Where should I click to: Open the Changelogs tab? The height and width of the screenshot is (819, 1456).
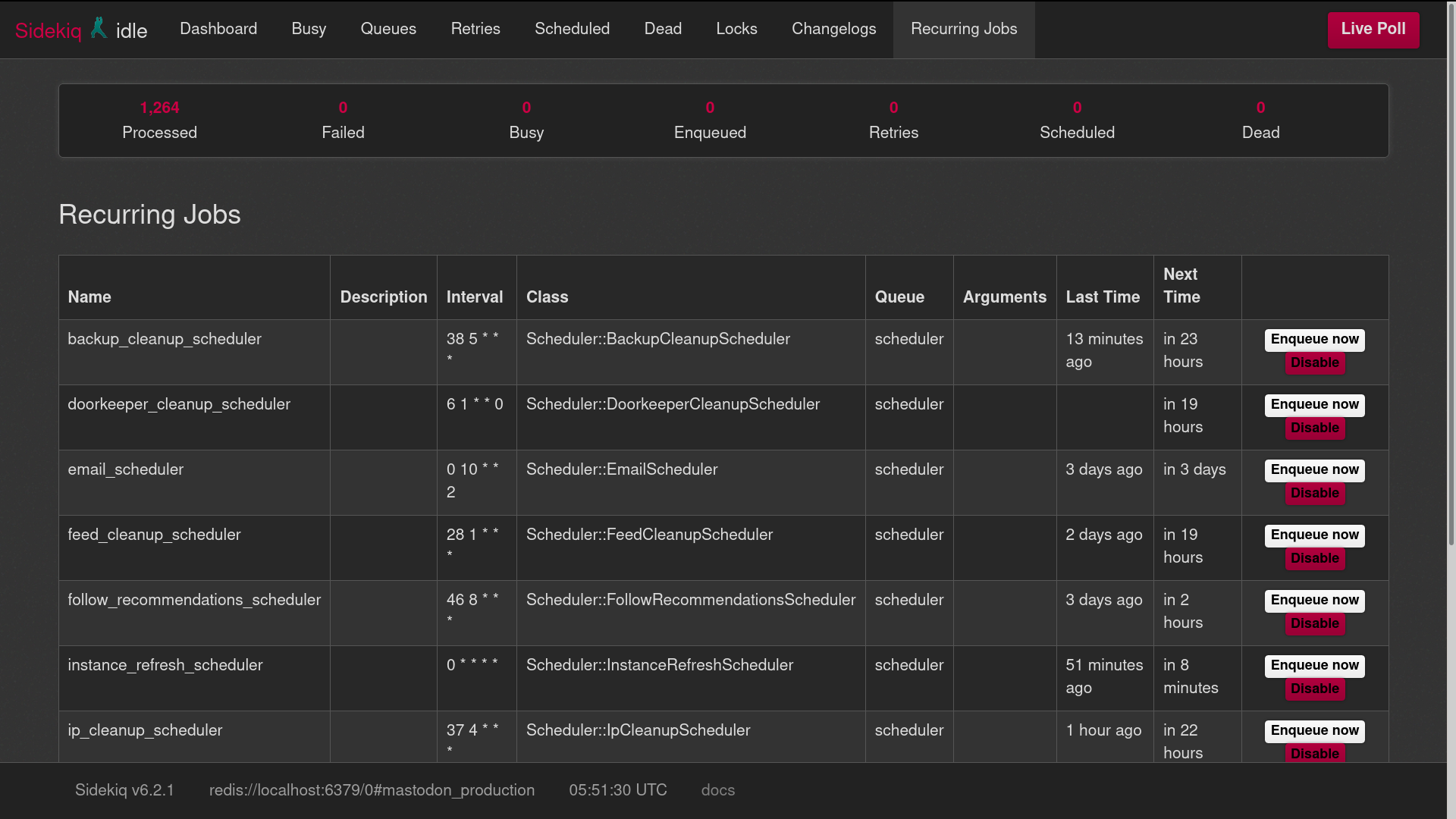coord(833,29)
